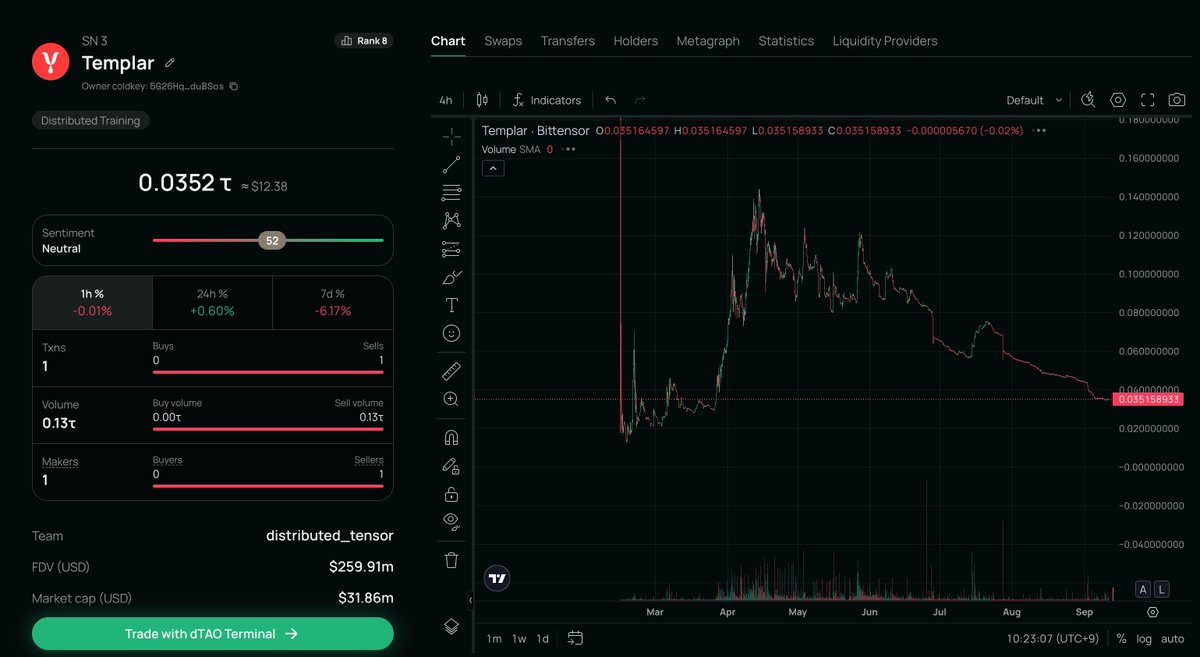Click the Rank 8 badge

[364, 41]
